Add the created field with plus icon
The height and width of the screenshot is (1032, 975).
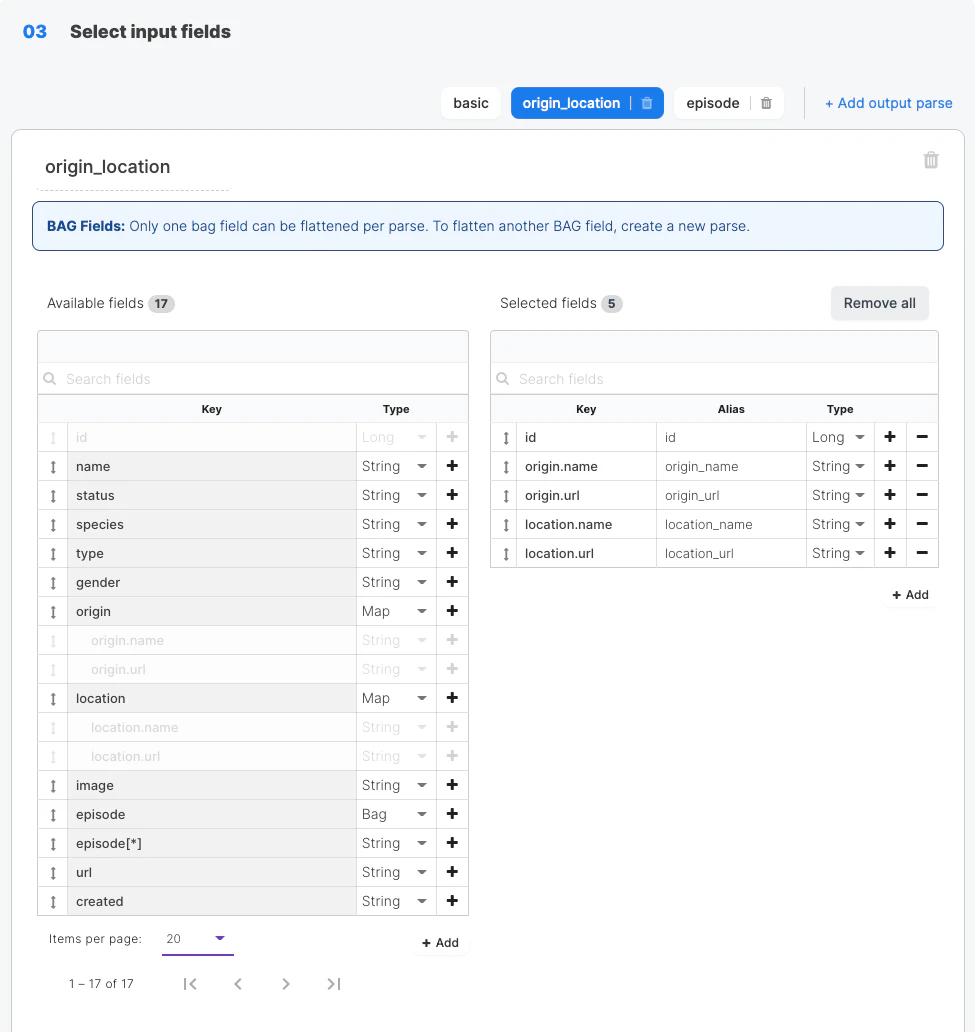tap(452, 900)
